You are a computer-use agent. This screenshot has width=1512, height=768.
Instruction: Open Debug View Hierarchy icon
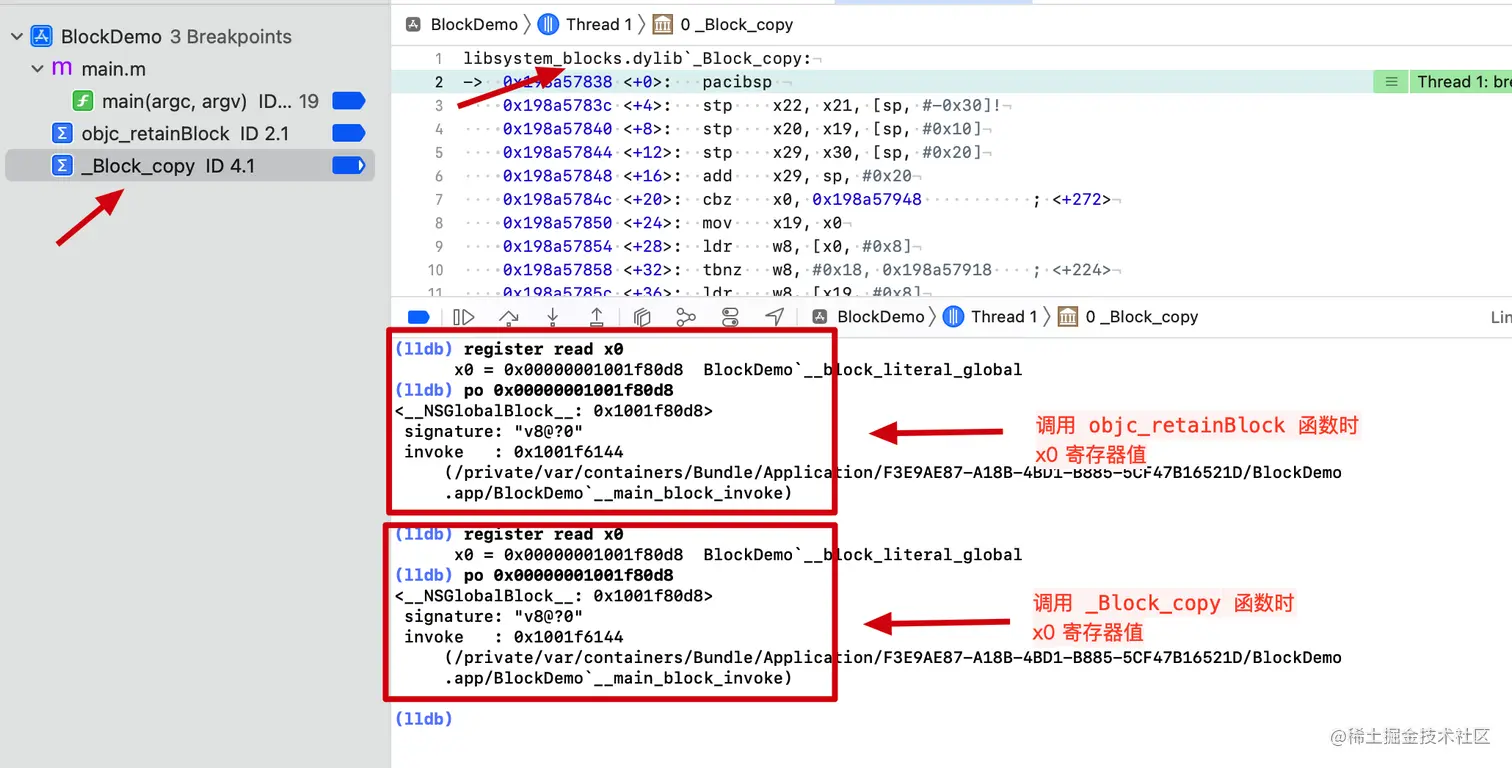click(x=642, y=317)
